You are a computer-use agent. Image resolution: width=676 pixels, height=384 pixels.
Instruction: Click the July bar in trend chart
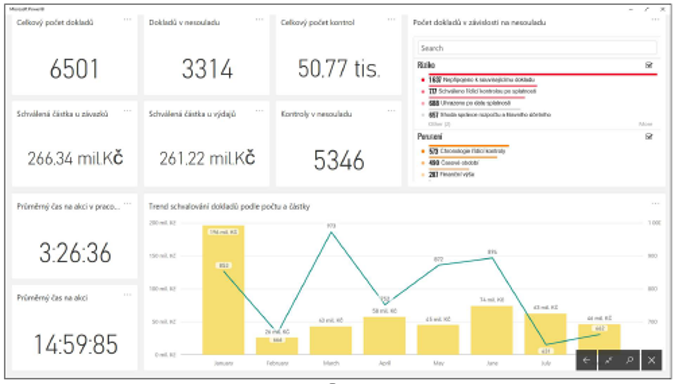coord(545,334)
